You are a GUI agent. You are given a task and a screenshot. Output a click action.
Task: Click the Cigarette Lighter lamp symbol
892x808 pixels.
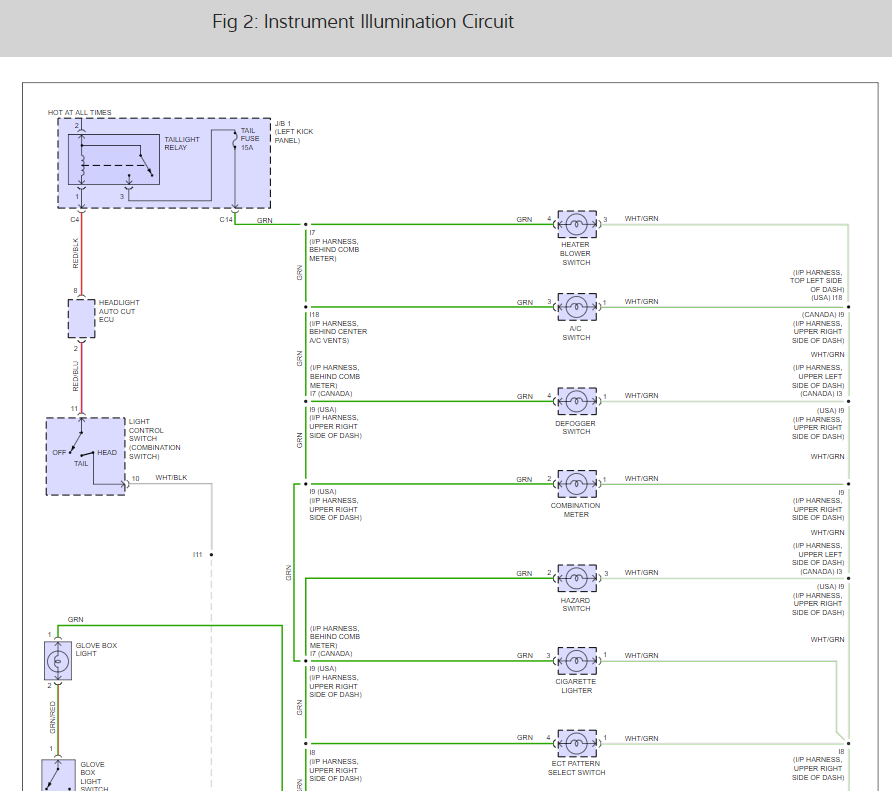[x=576, y=661]
